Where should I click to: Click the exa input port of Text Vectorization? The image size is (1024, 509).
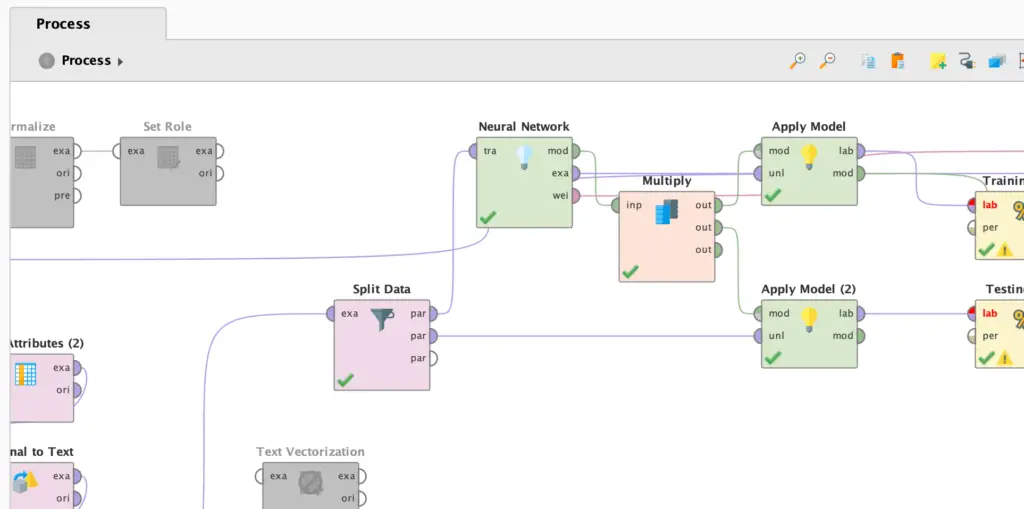pos(261,477)
